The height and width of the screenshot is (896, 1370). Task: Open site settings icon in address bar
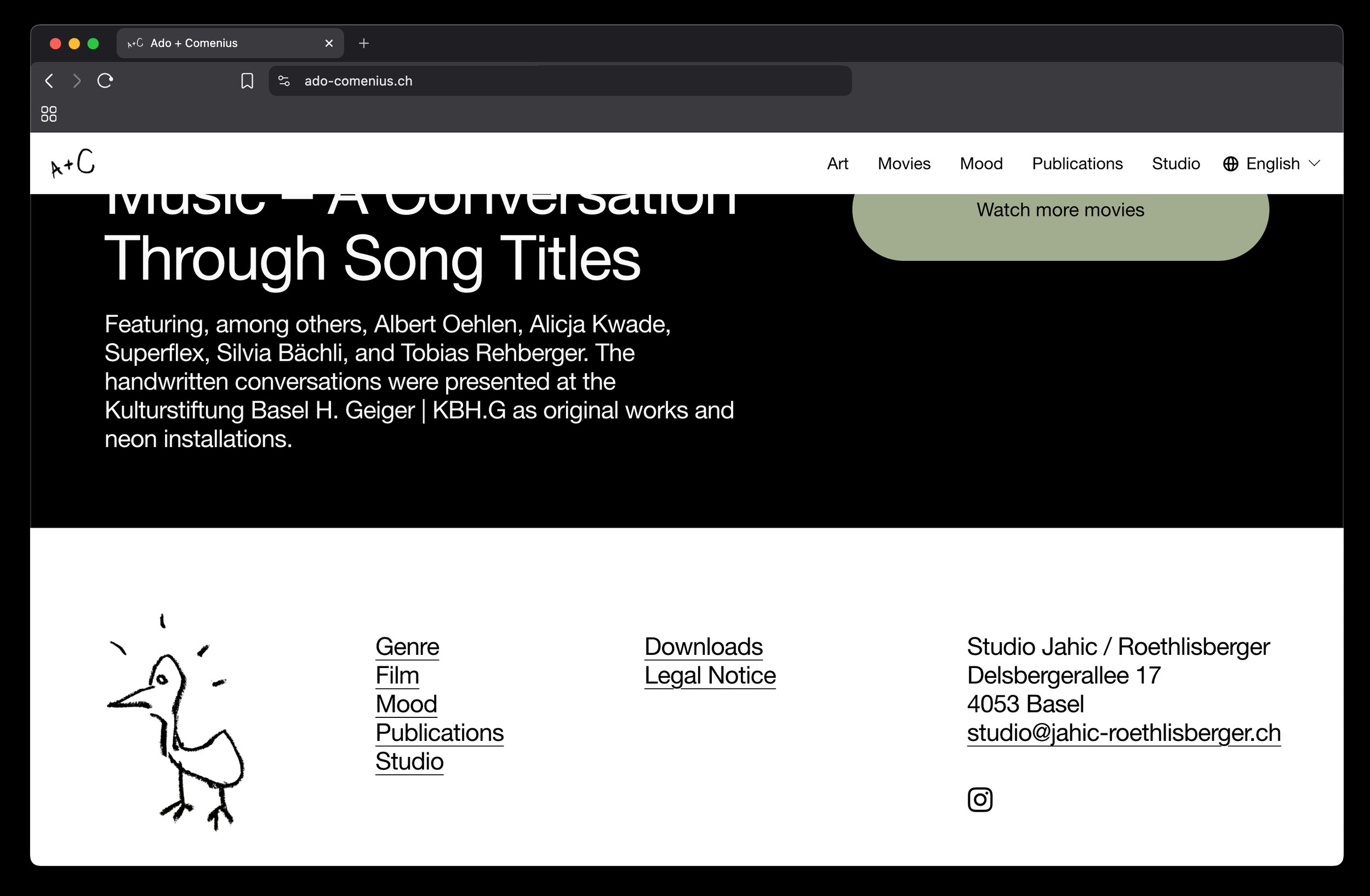pos(284,81)
